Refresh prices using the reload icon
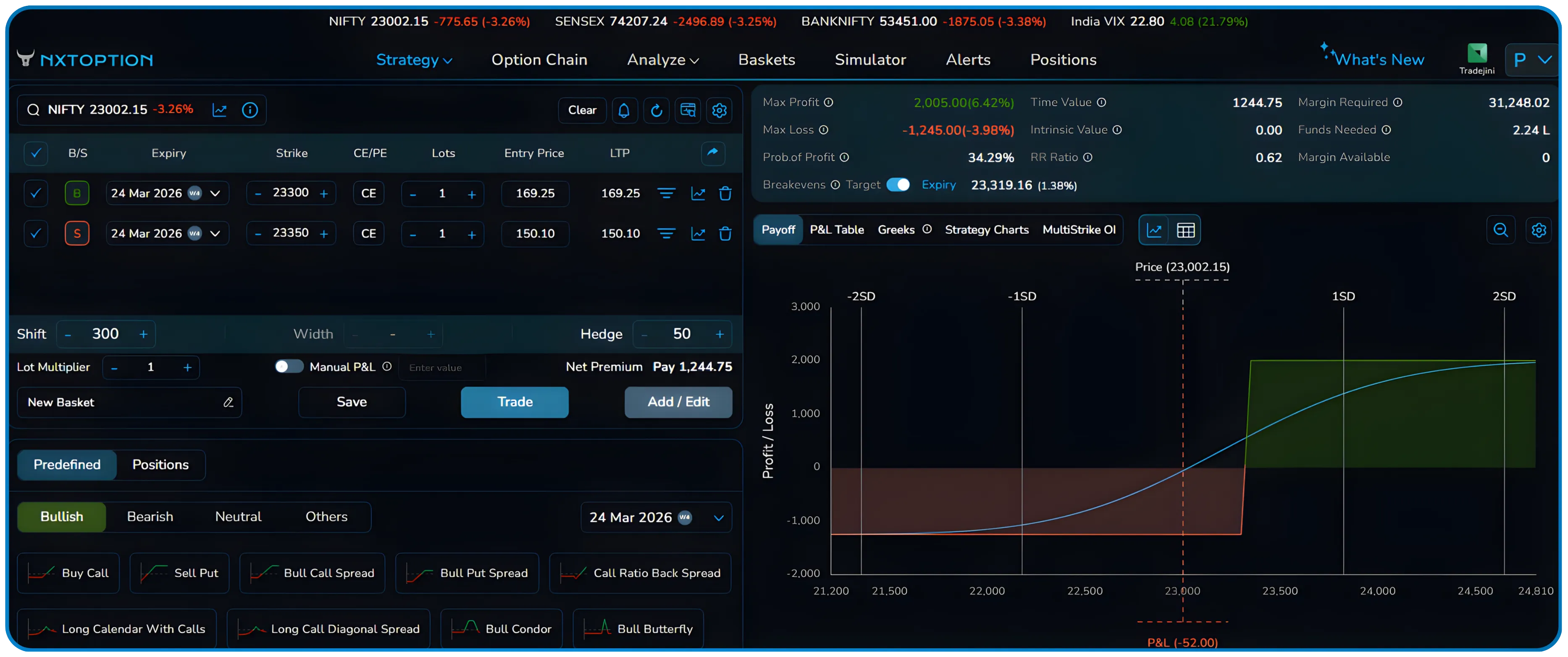This screenshot has height=657, width=1568. pos(656,110)
